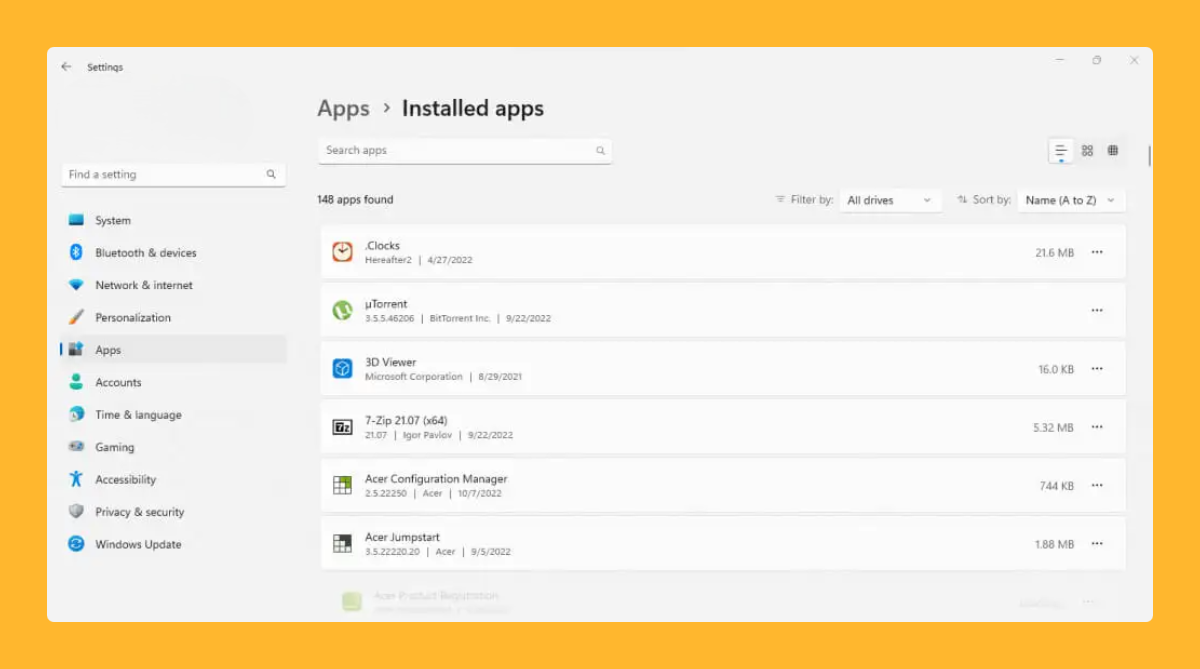Click the page scrollbar thumb
Screen dimensions: 1200x669
pyautogui.click(x=1149, y=156)
